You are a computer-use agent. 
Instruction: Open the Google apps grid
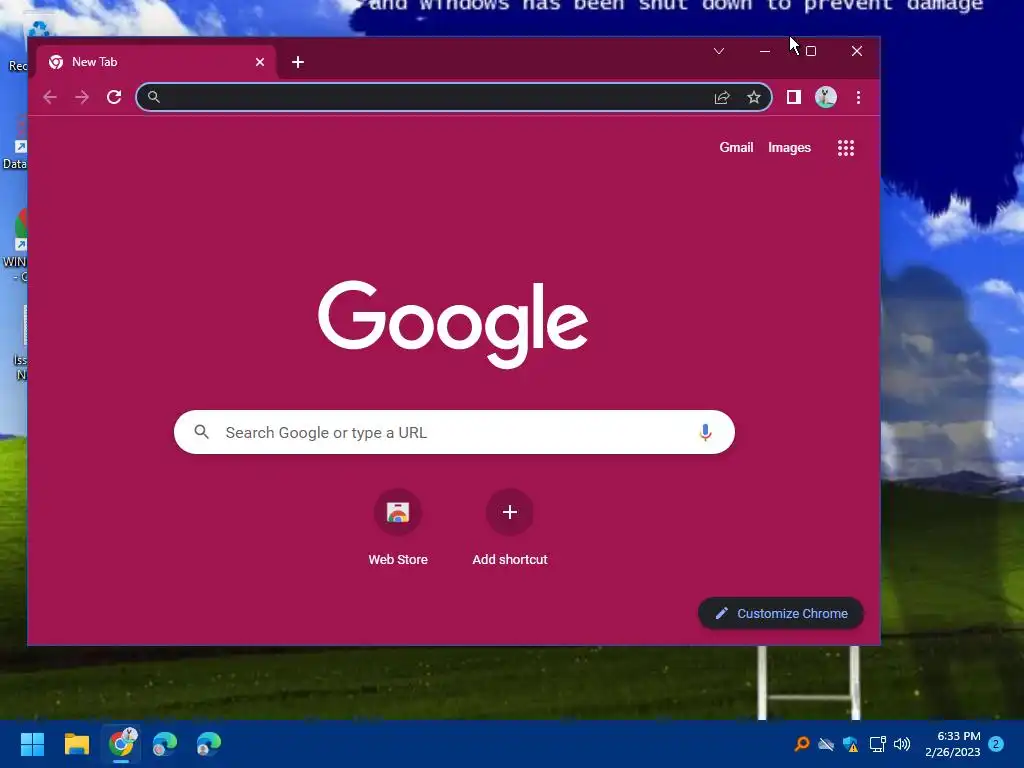[x=846, y=148]
